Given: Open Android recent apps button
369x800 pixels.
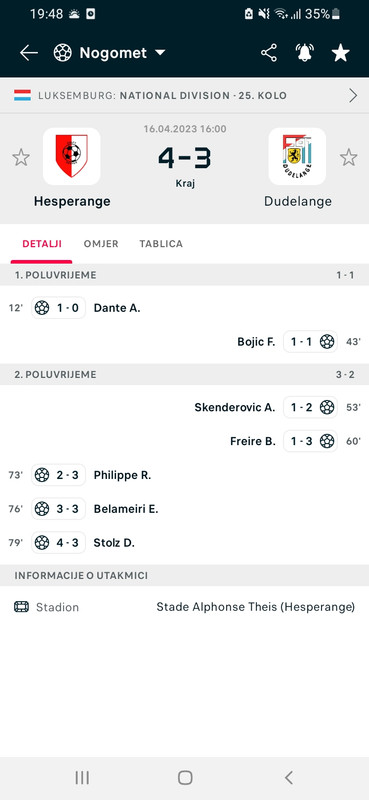Looking at the screenshot, I should (x=82, y=778).
